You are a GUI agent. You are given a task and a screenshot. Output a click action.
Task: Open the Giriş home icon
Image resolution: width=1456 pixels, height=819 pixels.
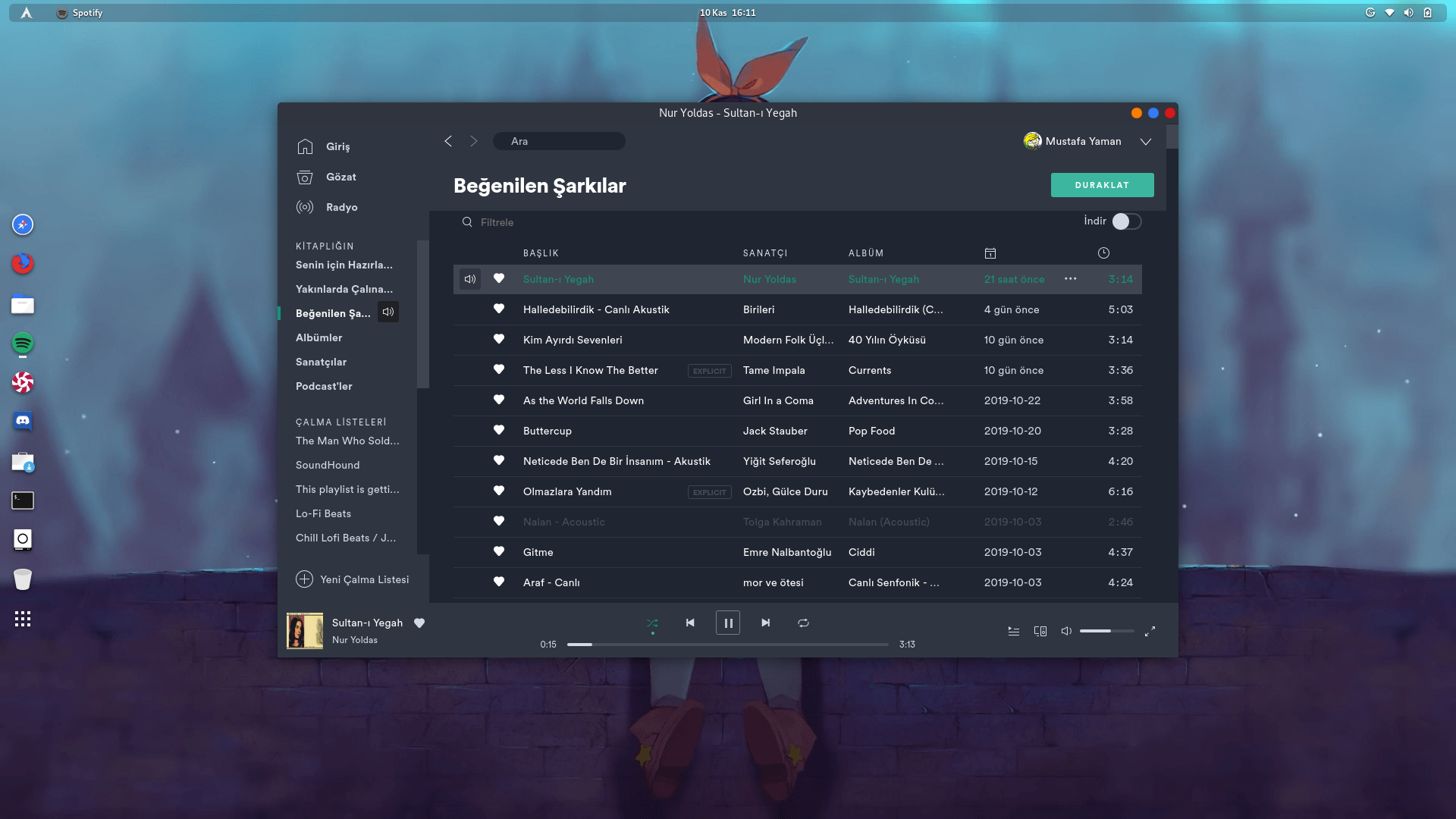click(305, 146)
